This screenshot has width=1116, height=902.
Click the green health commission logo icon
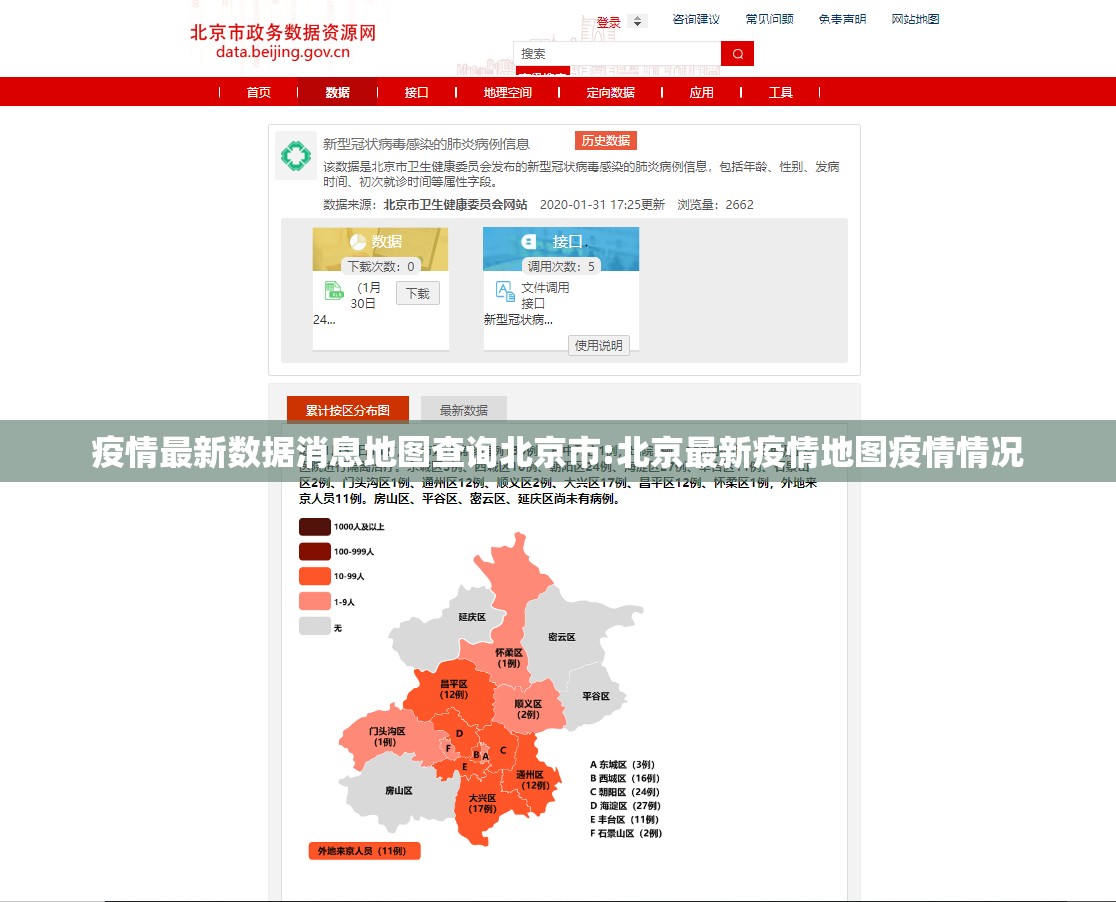[295, 156]
